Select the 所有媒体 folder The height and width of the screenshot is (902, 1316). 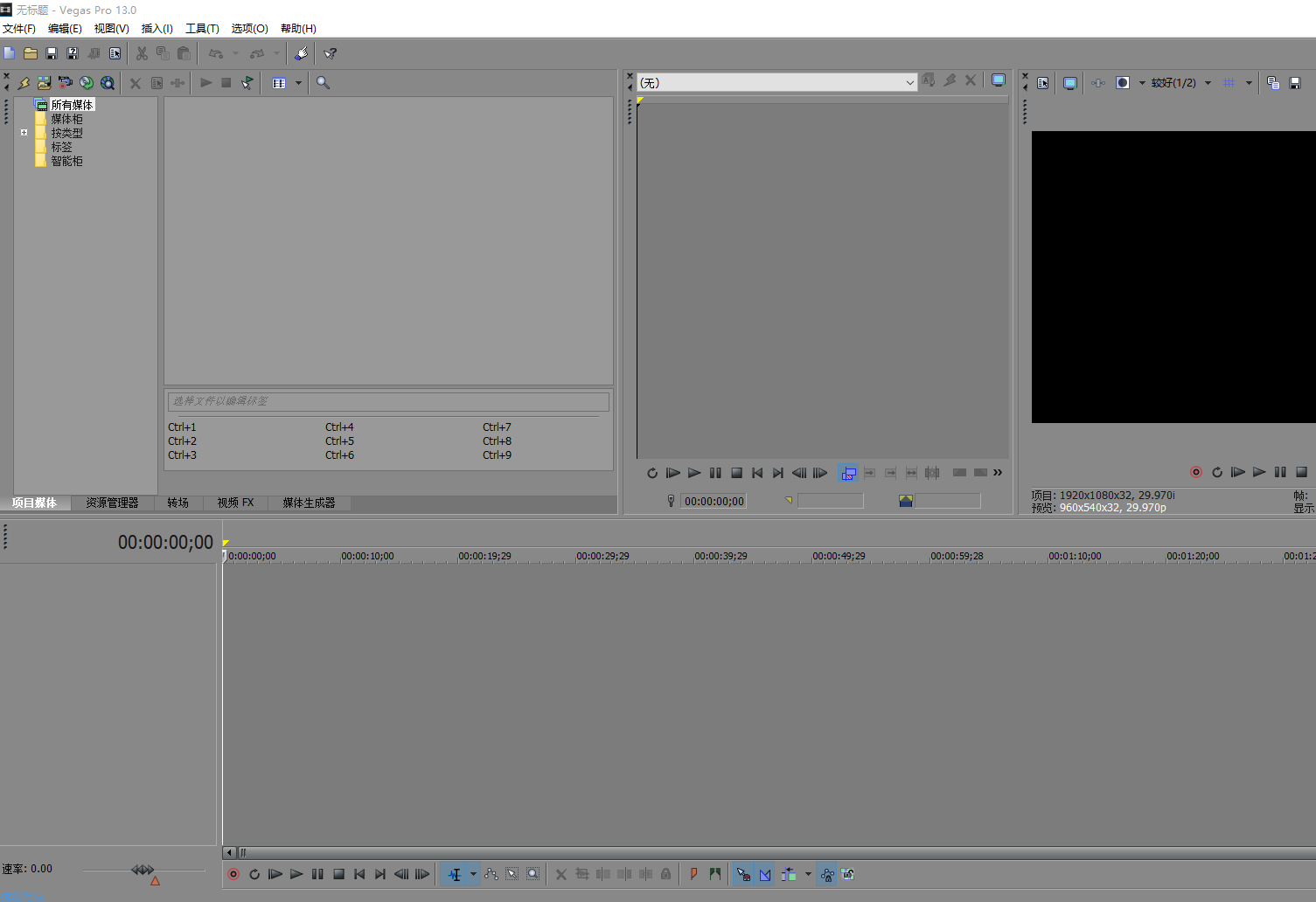click(72, 105)
